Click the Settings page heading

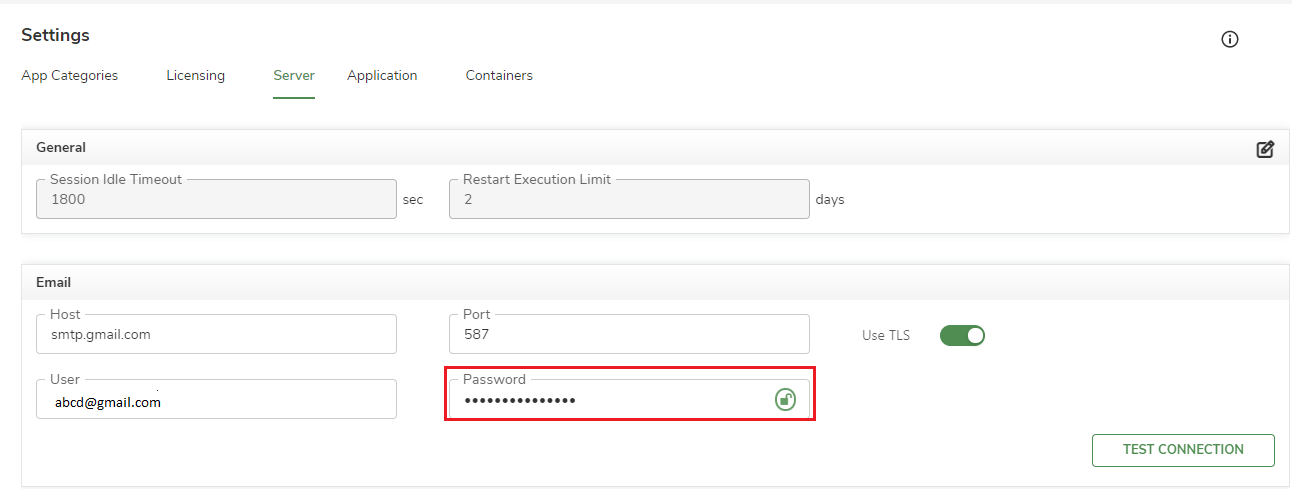55,35
